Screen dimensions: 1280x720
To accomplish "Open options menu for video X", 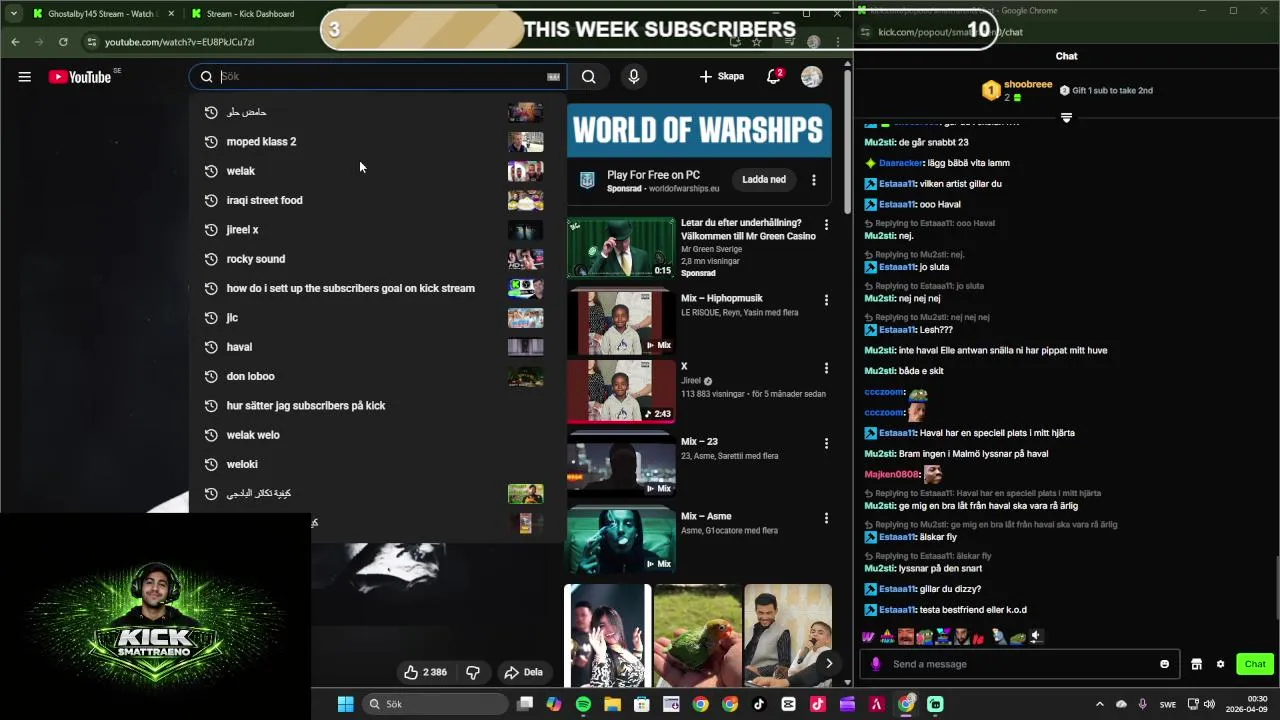I will click(826, 368).
